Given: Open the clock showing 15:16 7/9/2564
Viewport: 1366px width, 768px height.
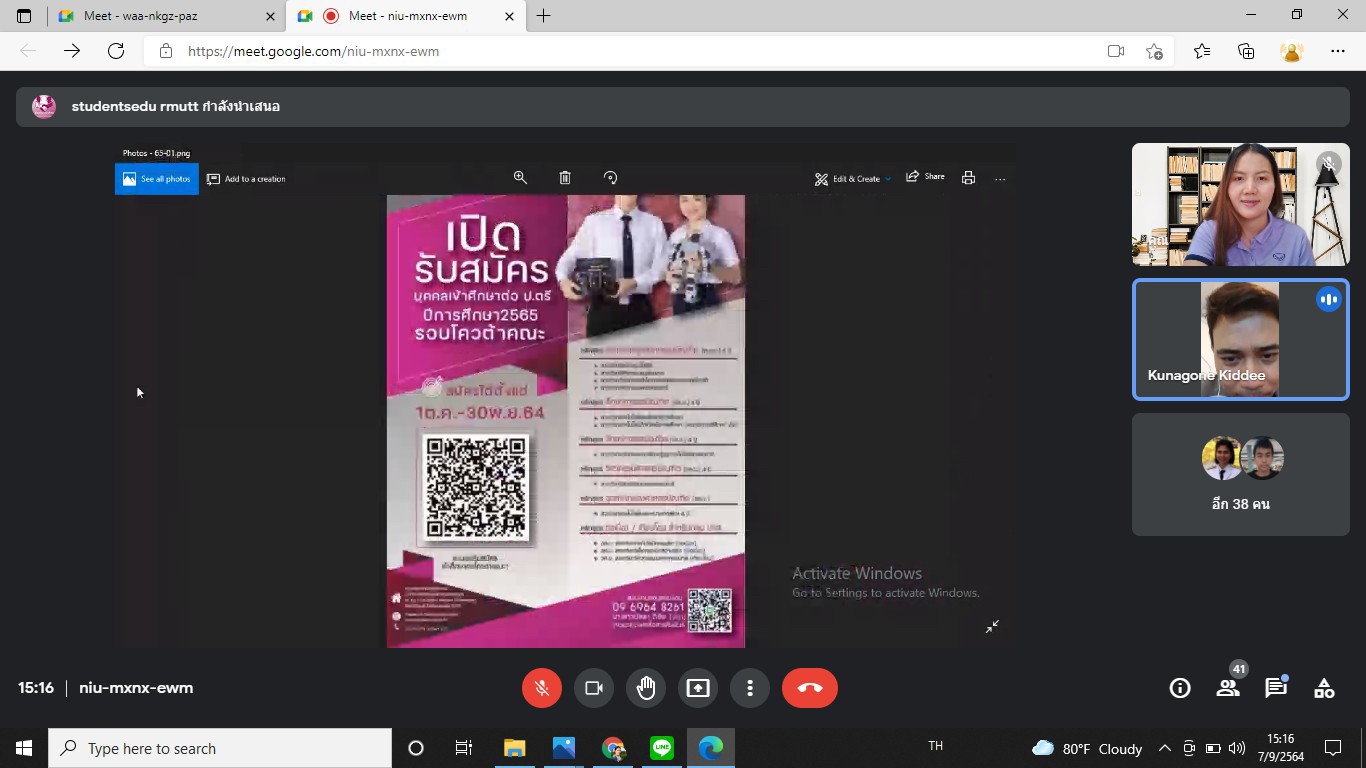Looking at the screenshot, I should [x=1280, y=748].
